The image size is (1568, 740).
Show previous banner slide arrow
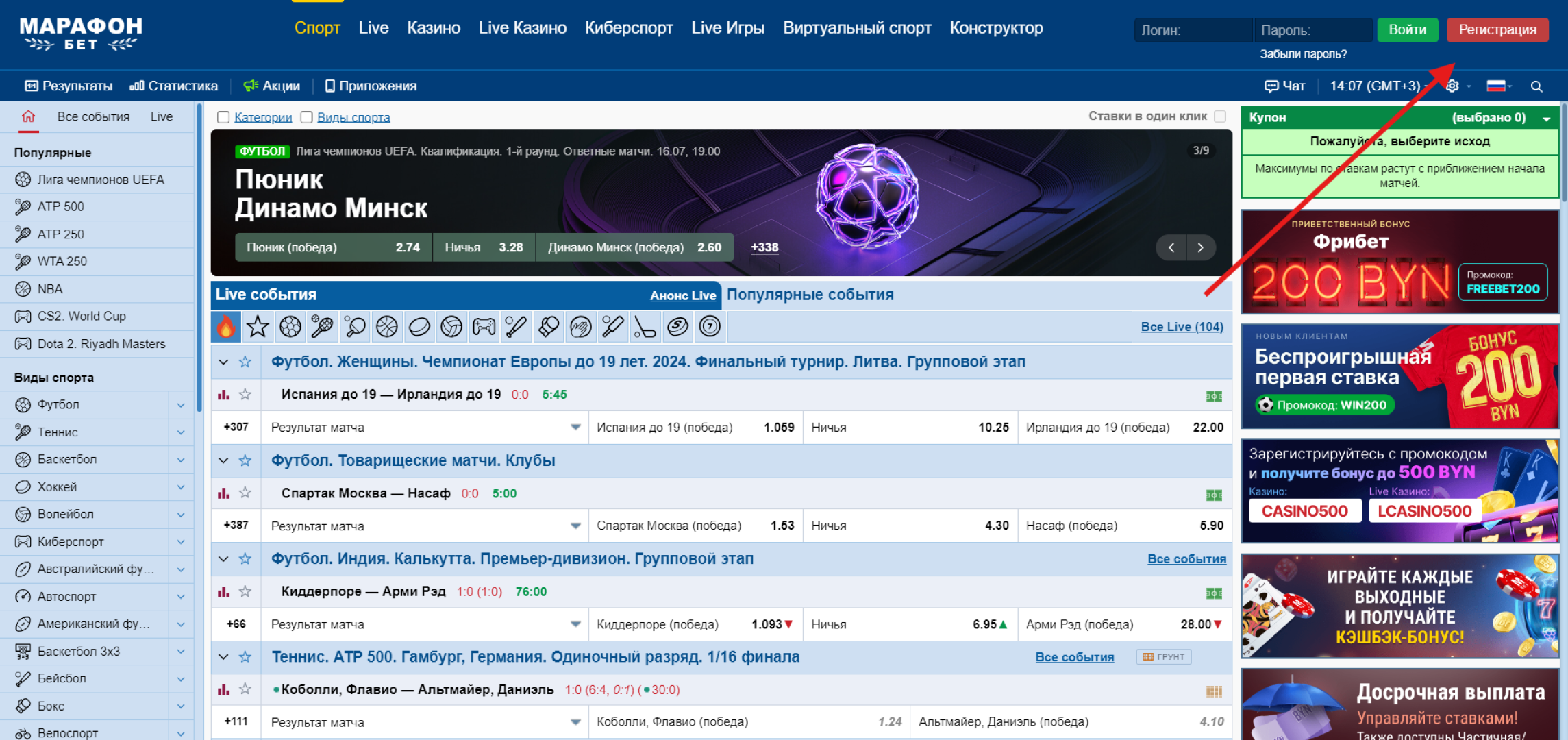1171,247
